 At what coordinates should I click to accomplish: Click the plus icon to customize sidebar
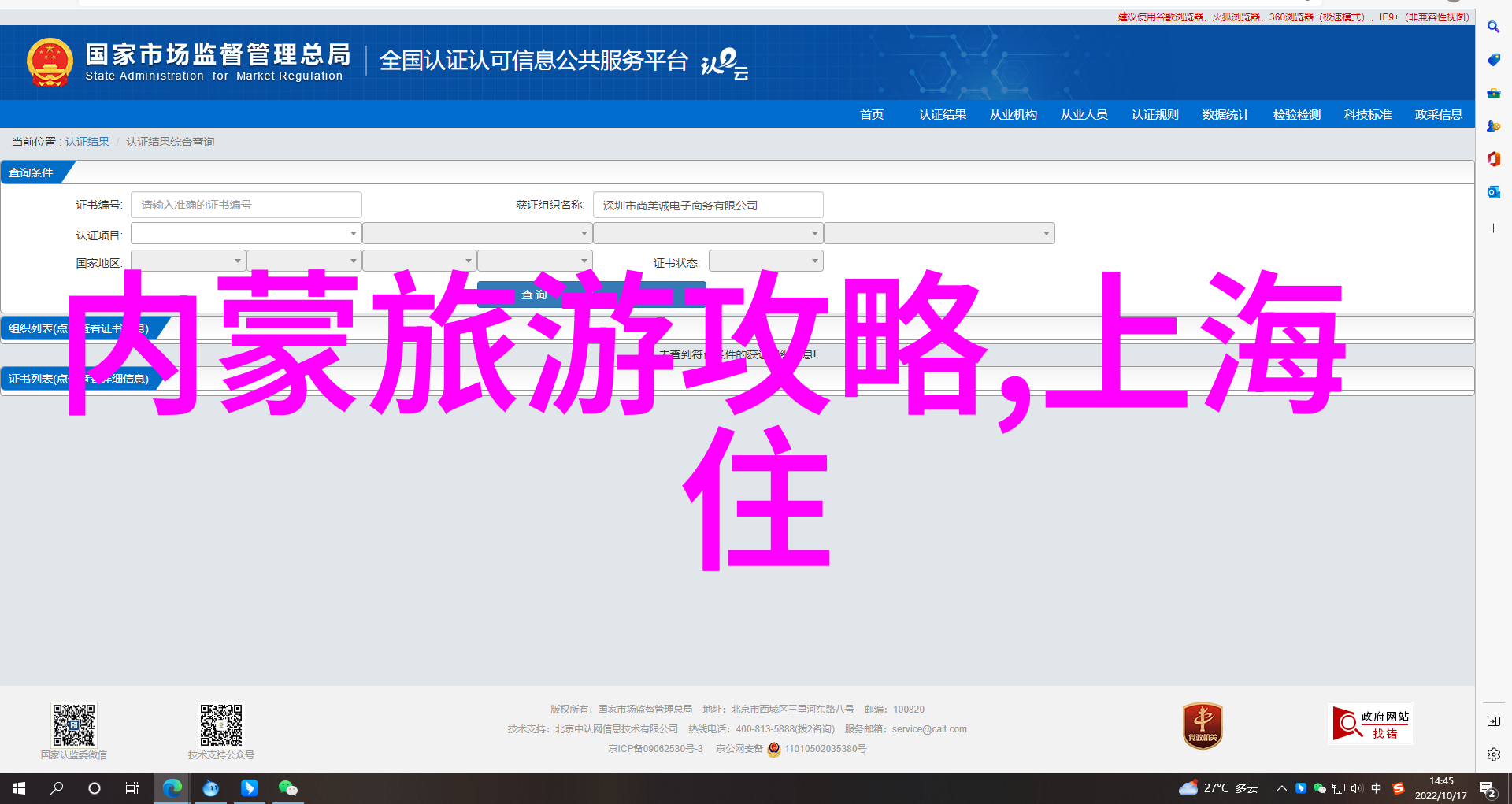point(1493,228)
